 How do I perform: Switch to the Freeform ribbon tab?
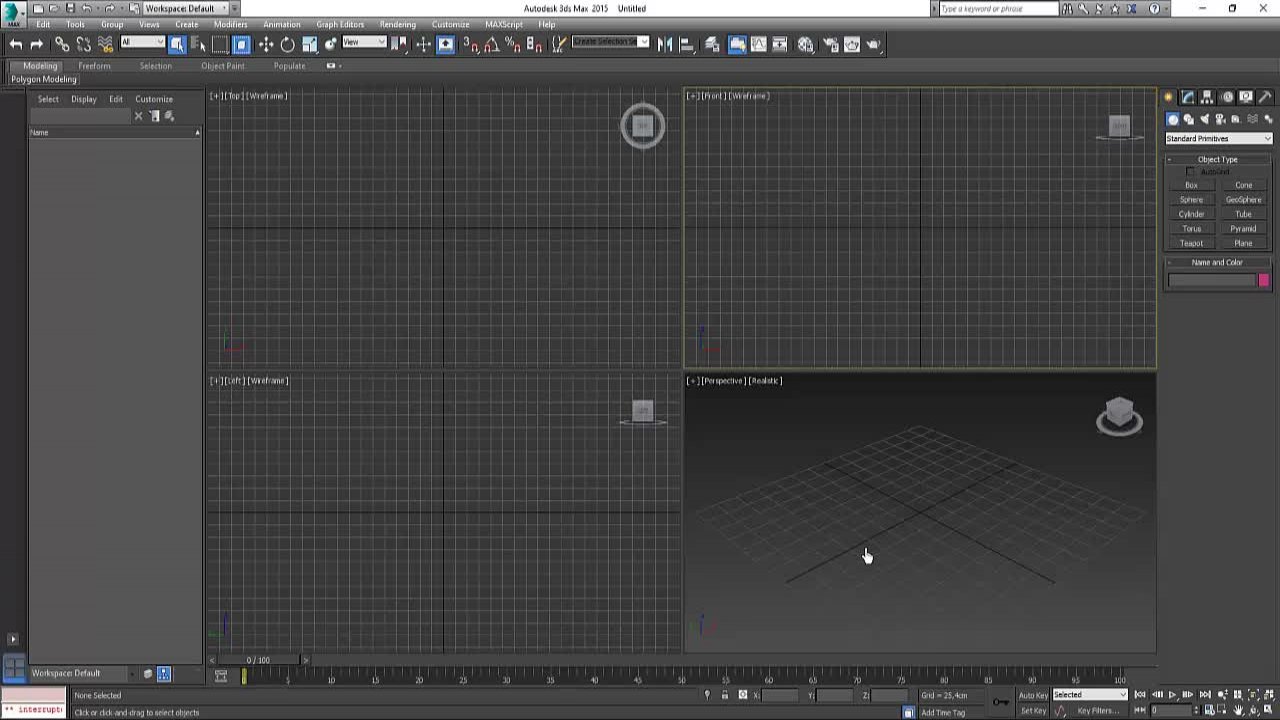tap(94, 66)
